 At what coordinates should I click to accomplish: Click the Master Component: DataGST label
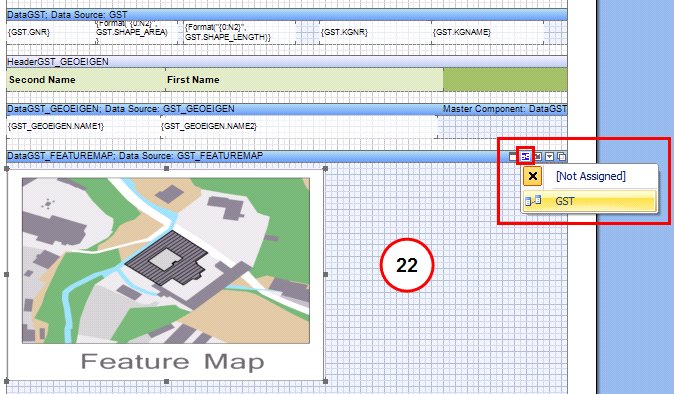(x=505, y=109)
